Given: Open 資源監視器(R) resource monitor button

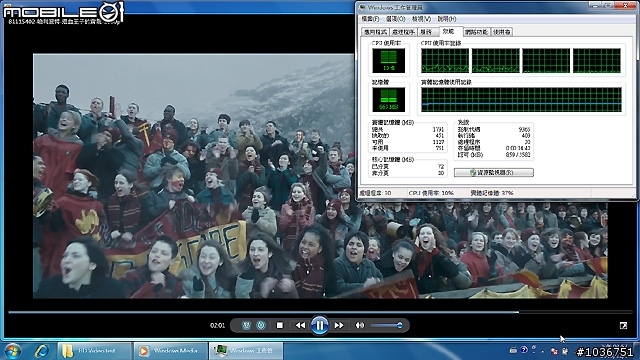Looking at the screenshot, I should pos(493,173).
